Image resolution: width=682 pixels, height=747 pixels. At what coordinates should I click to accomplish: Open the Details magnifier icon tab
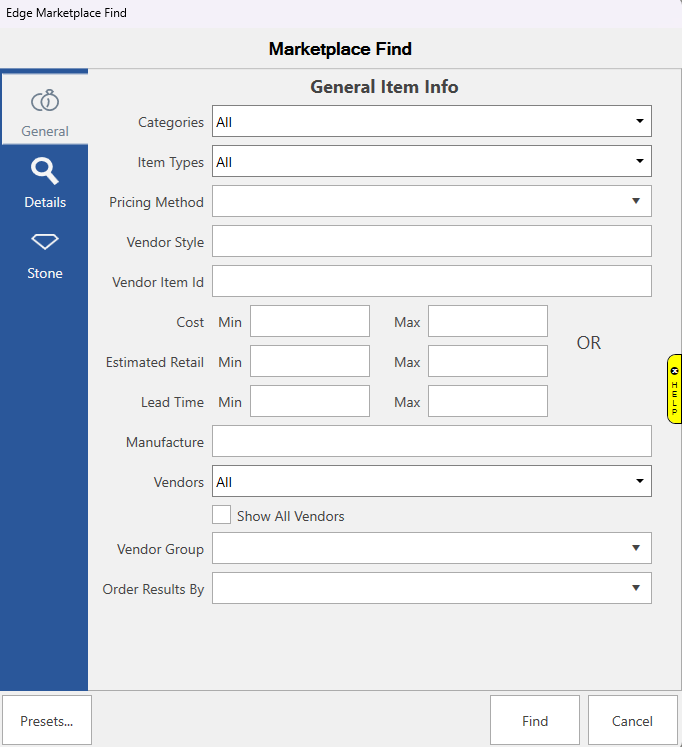[x=45, y=171]
